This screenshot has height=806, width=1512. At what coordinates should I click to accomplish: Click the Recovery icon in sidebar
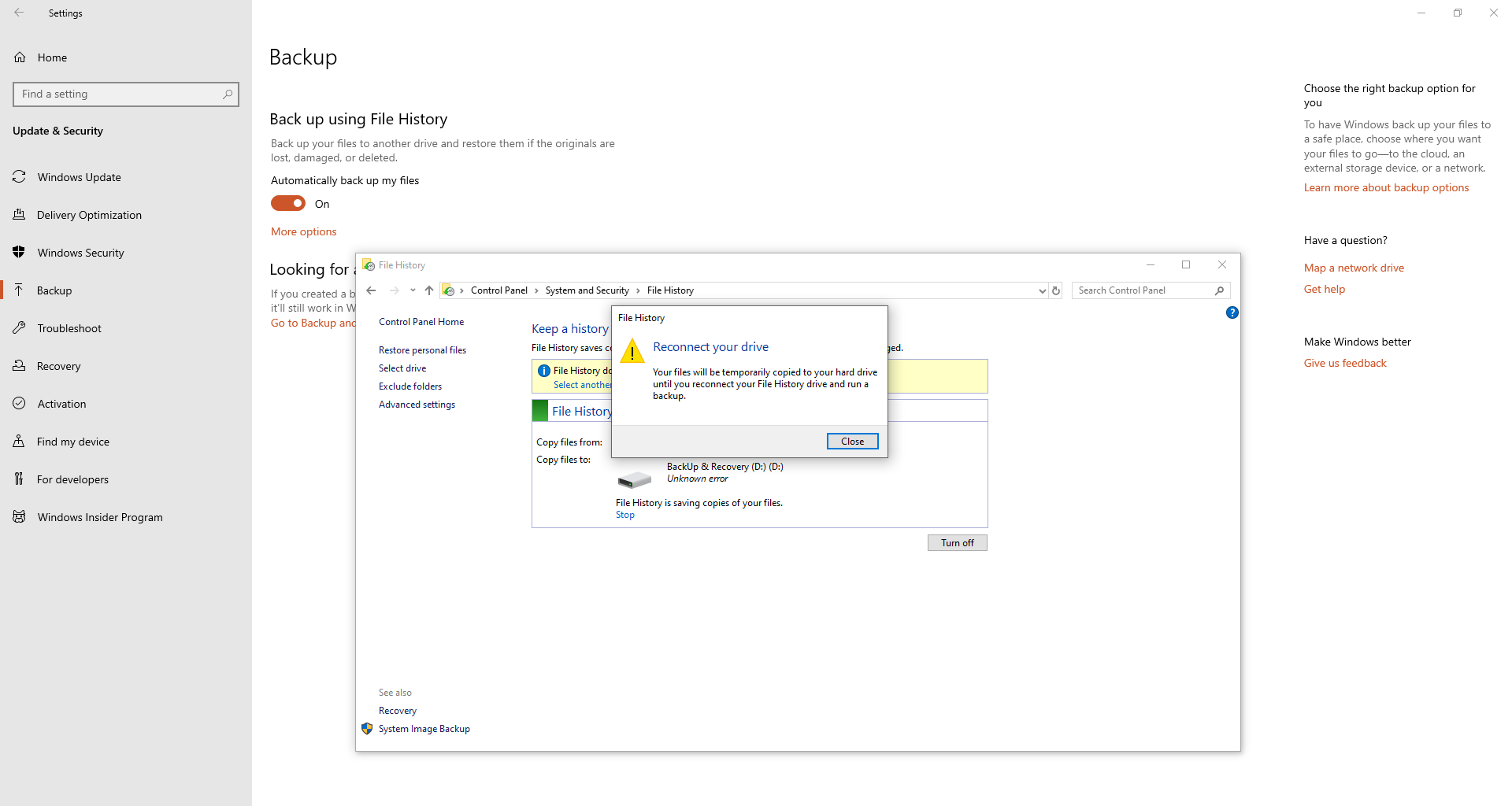tap(20, 366)
